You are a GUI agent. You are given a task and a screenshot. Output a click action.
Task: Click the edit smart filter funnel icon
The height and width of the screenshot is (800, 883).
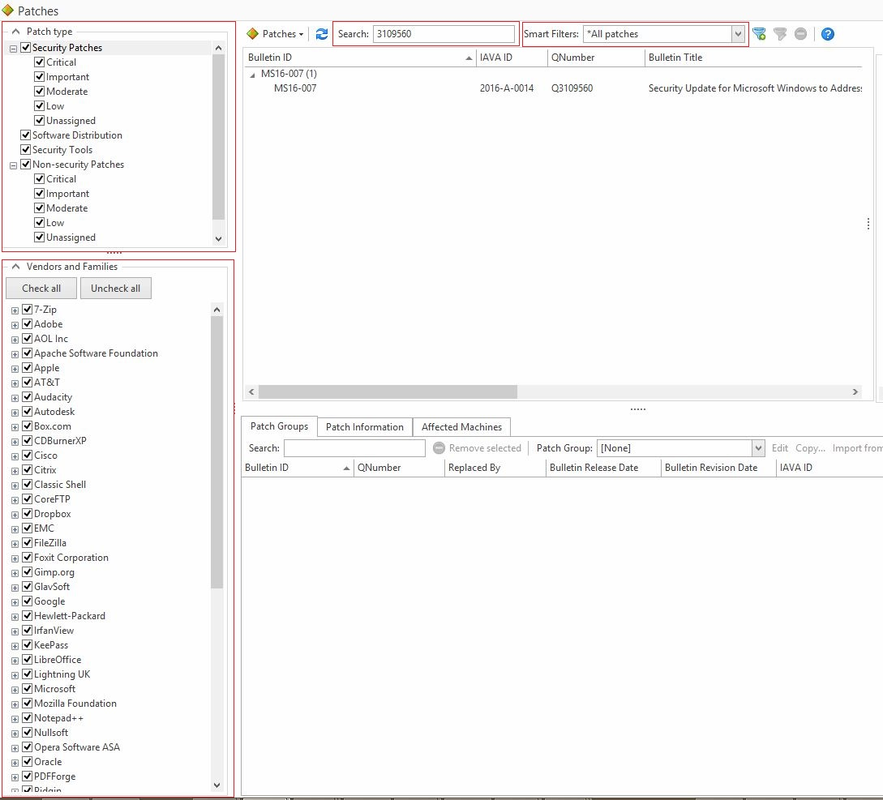pyautogui.click(x=781, y=34)
